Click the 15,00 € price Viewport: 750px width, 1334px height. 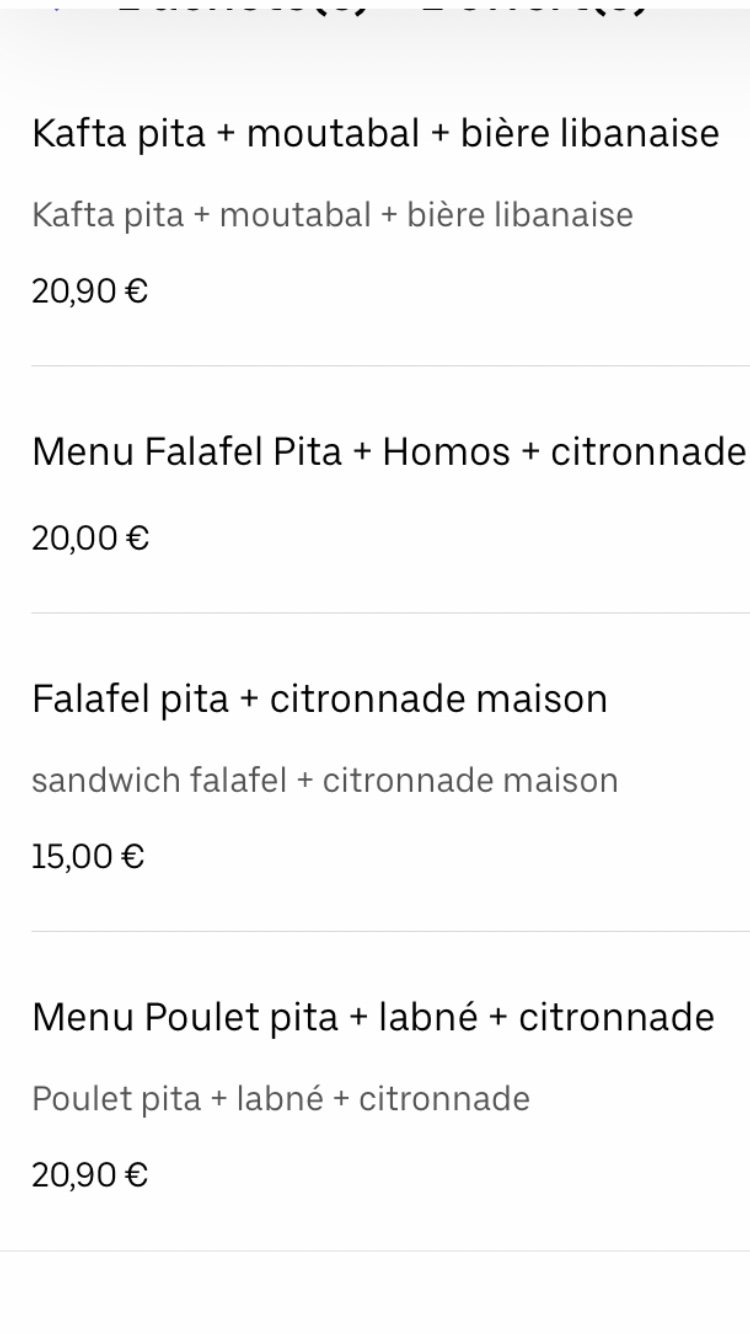coord(88,858)
